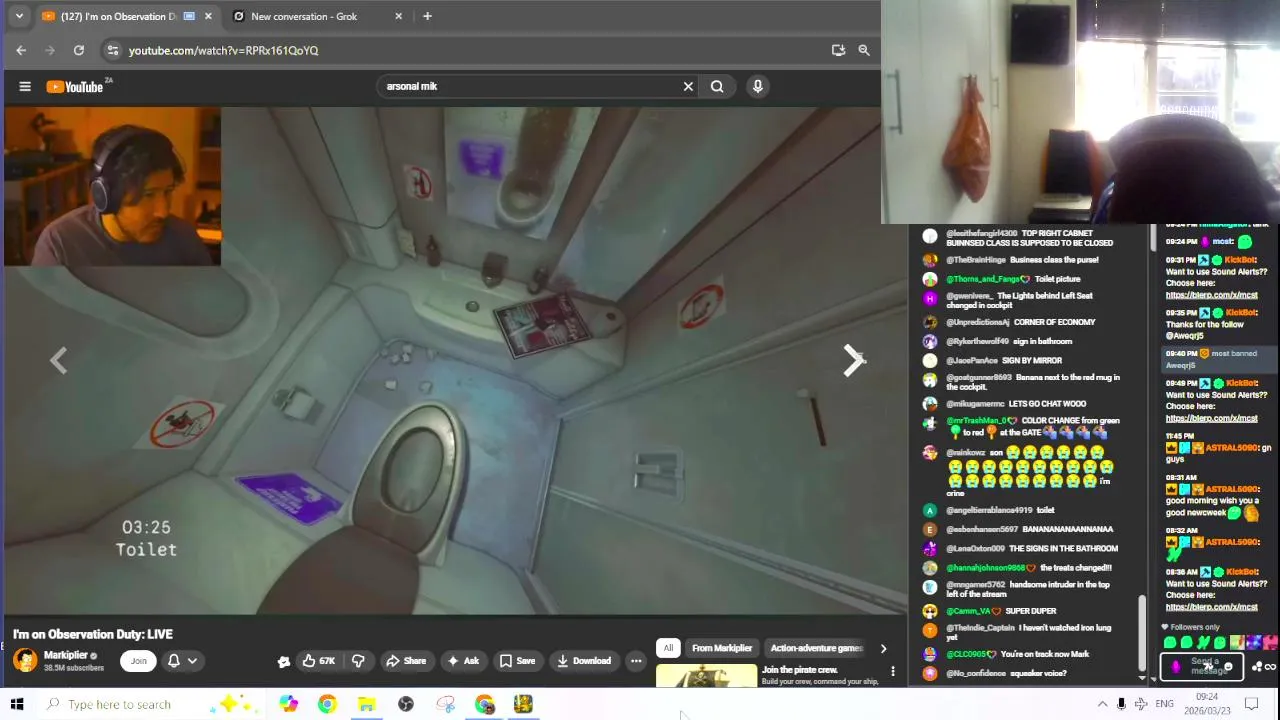This screenshot has width=1280, height=720.
Task: Open options for the pirate crew ad
Action: coord(893,671)
